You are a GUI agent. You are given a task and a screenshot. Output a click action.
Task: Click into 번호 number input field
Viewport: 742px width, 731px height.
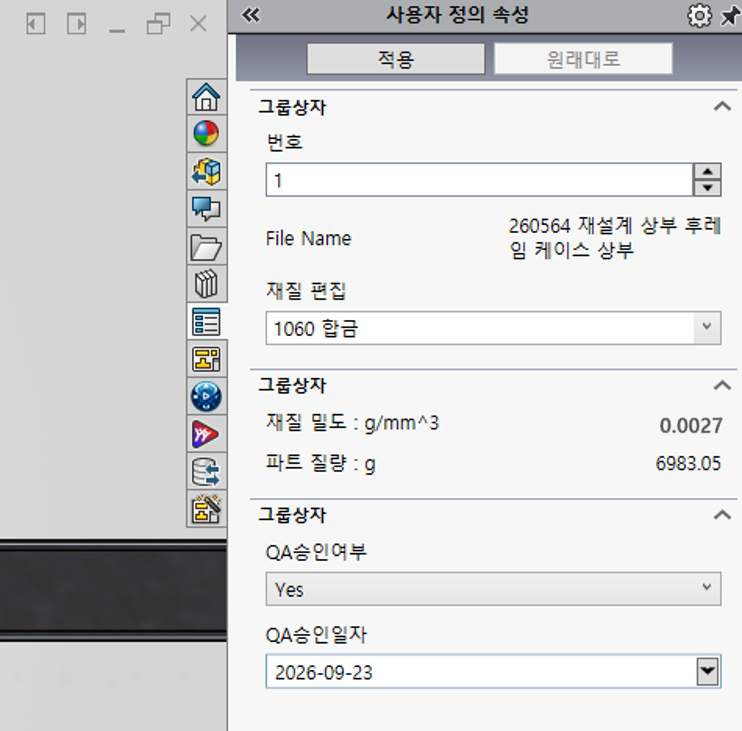[x=479, y=180]
